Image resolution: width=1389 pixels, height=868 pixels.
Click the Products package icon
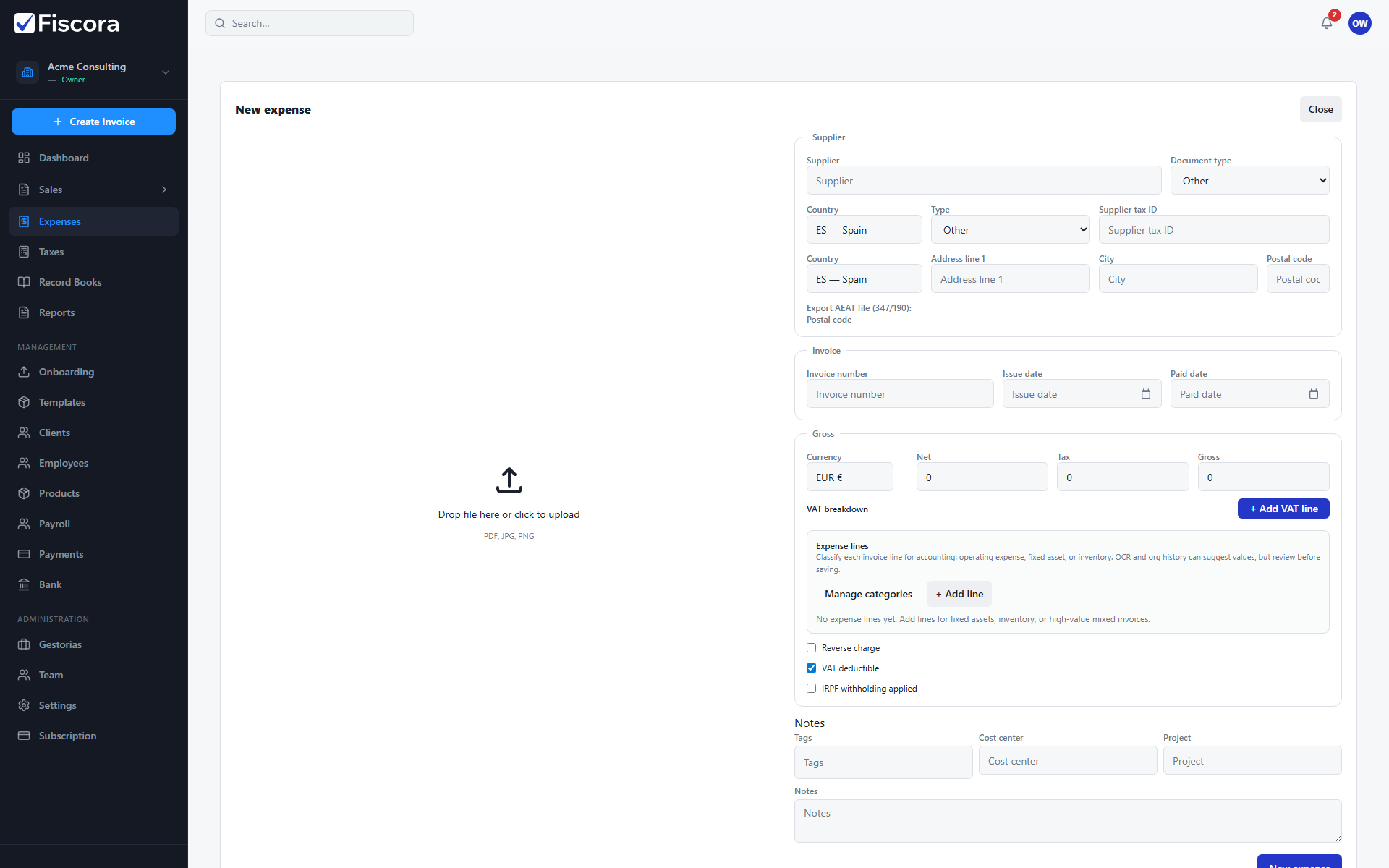pyautogui.click(x=24, y=493)
